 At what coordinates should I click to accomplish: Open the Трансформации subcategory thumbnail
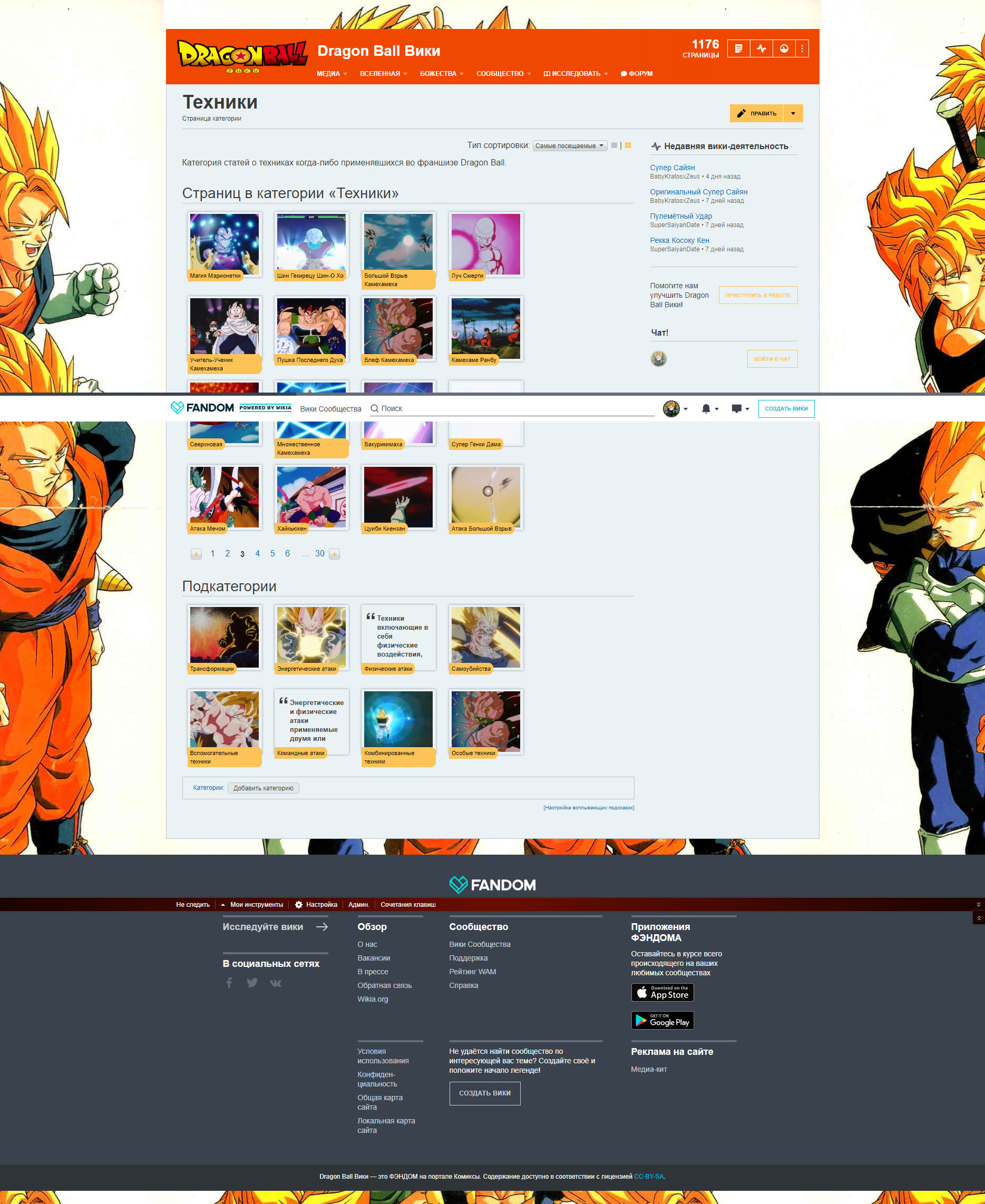click(224, 638)
